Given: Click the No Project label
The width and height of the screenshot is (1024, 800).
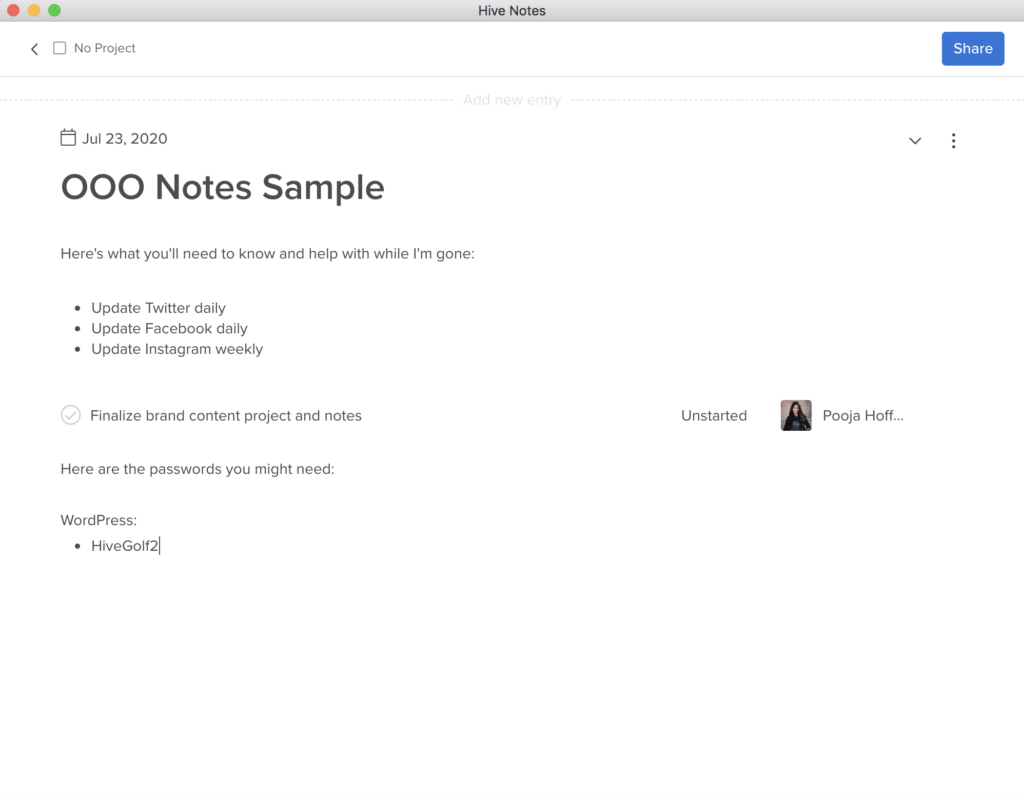Looking at the screenshot, I should click(x=105, y=48).
